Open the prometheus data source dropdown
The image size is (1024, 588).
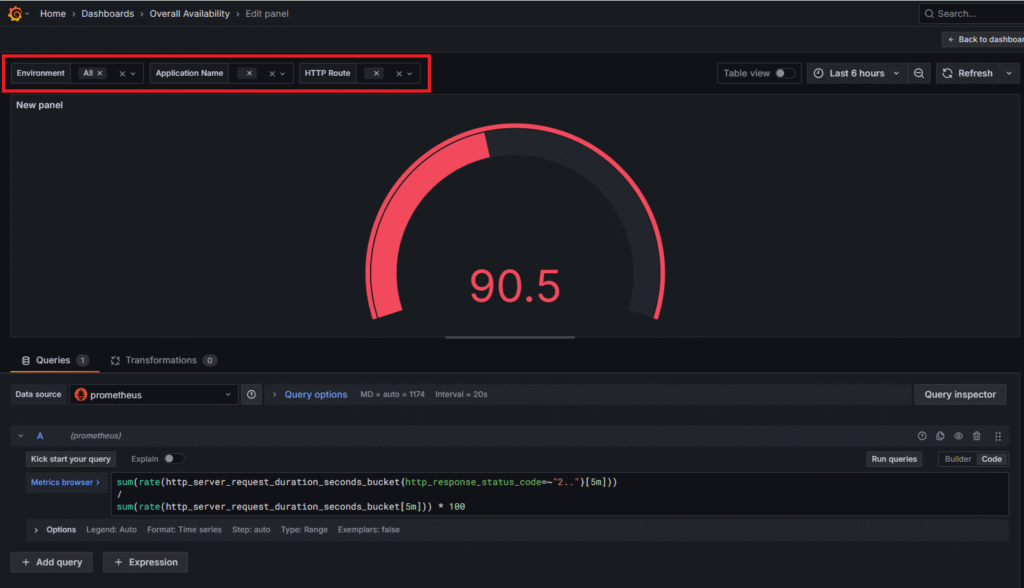pos(153,395)
